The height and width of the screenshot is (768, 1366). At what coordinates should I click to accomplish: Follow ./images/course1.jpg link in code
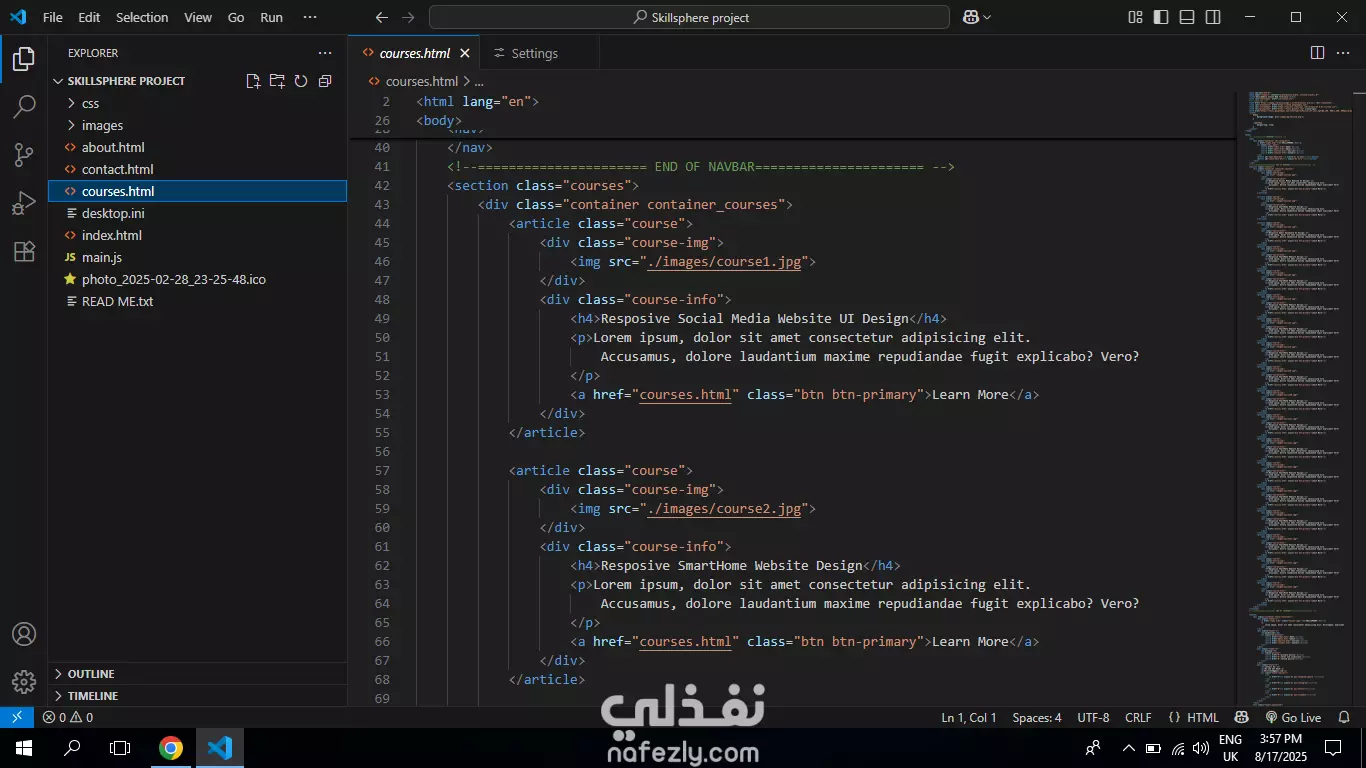pyautogui.click(x=724, y=261)
